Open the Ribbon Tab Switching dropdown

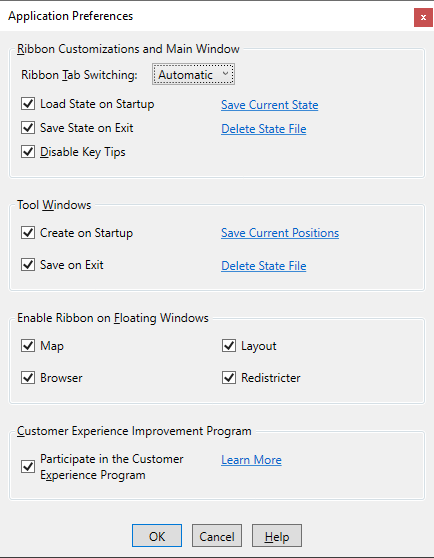[193, 74]
